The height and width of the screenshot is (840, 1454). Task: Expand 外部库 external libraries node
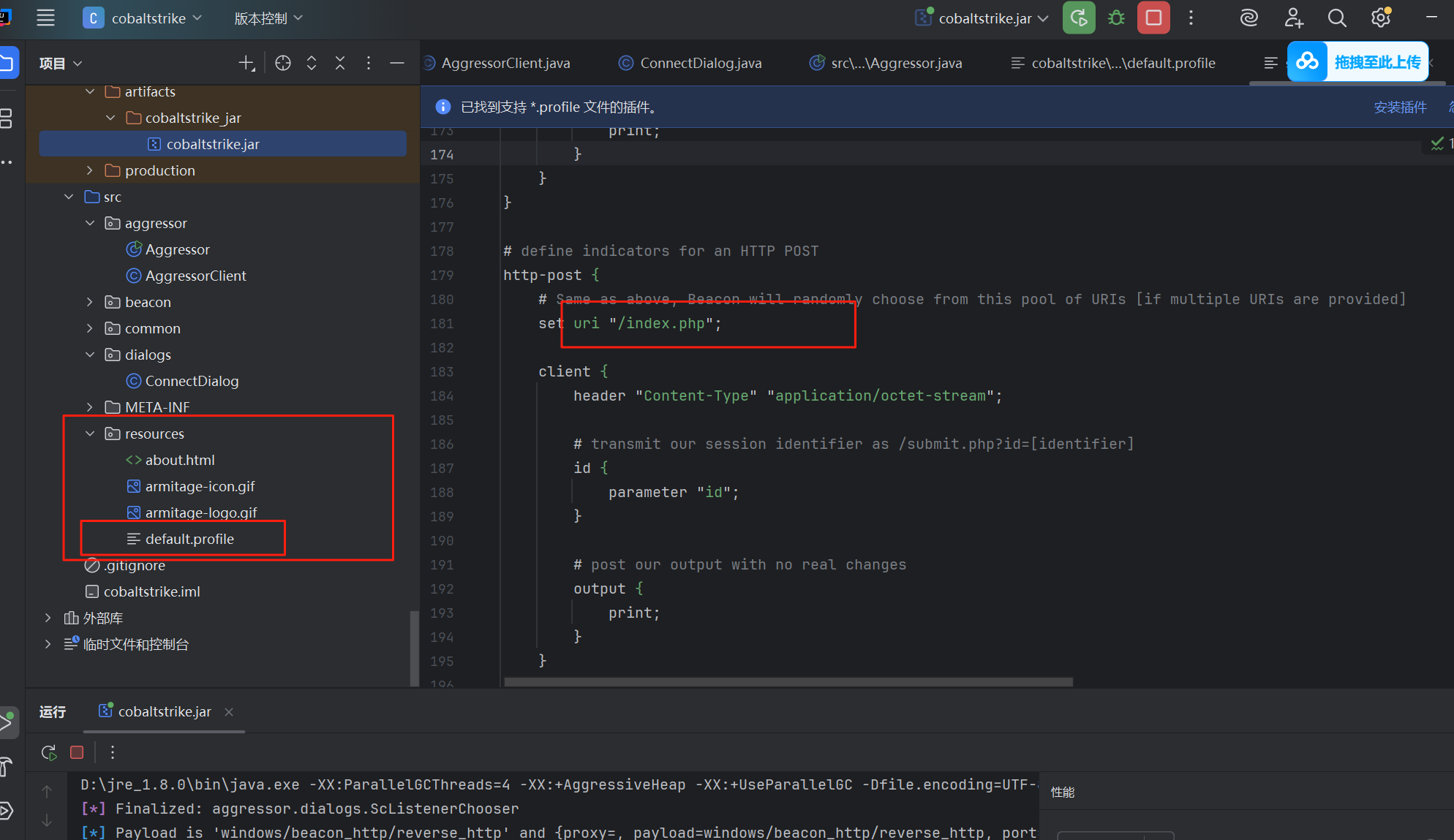48,618
